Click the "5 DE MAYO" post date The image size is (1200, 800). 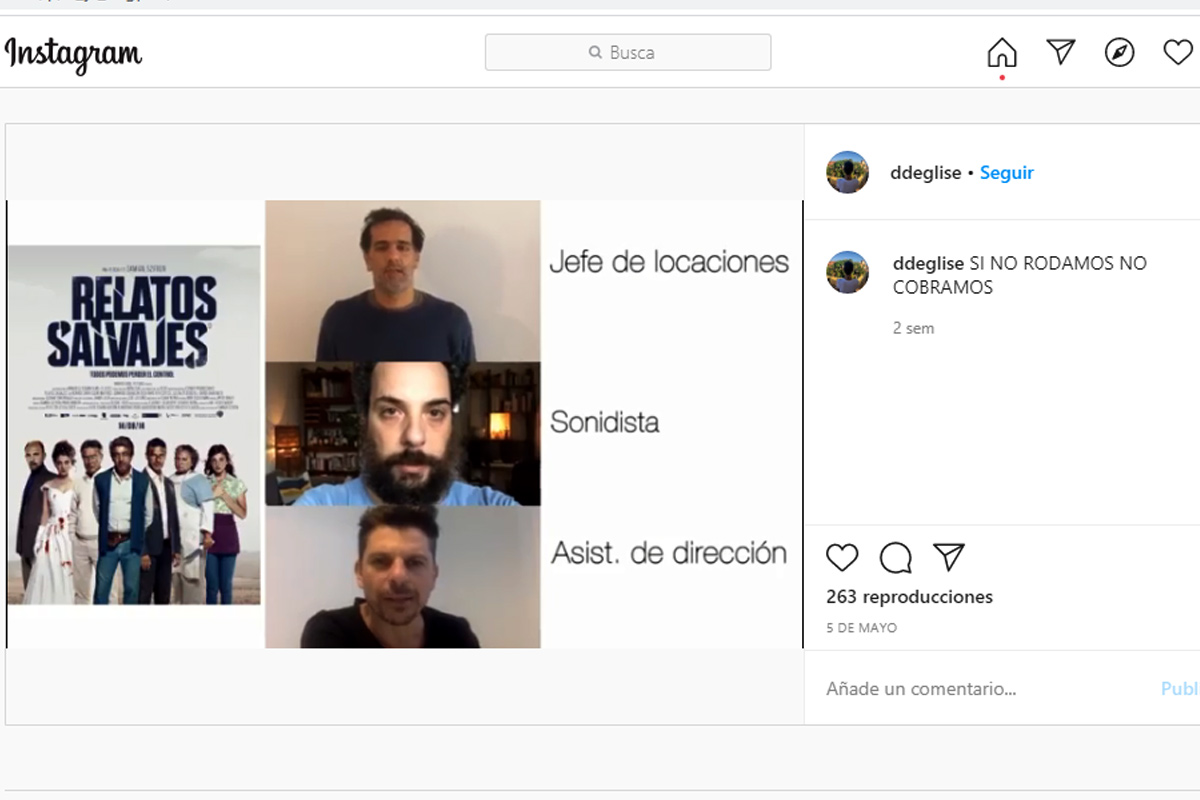[861, 628]
